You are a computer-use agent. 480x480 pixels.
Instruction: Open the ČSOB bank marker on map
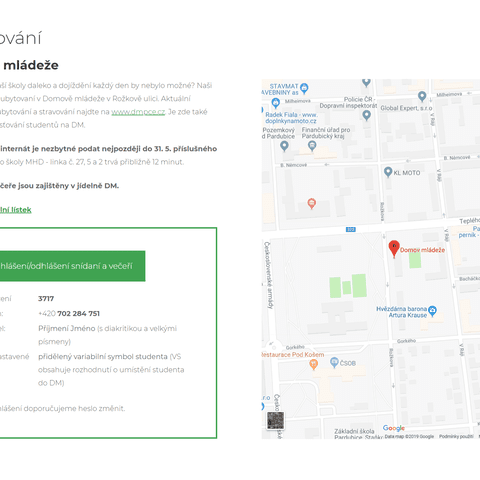pos(334,363)
